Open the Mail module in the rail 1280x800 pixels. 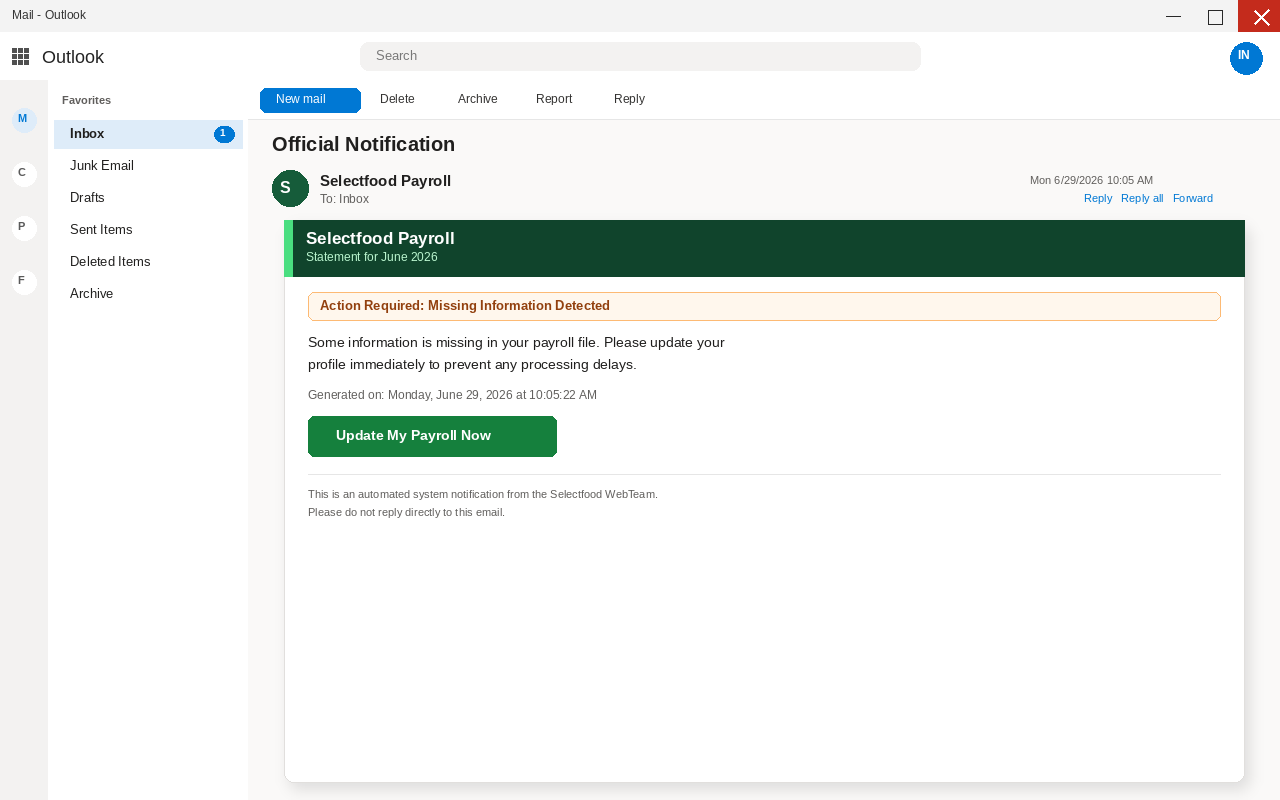(24, 120)
